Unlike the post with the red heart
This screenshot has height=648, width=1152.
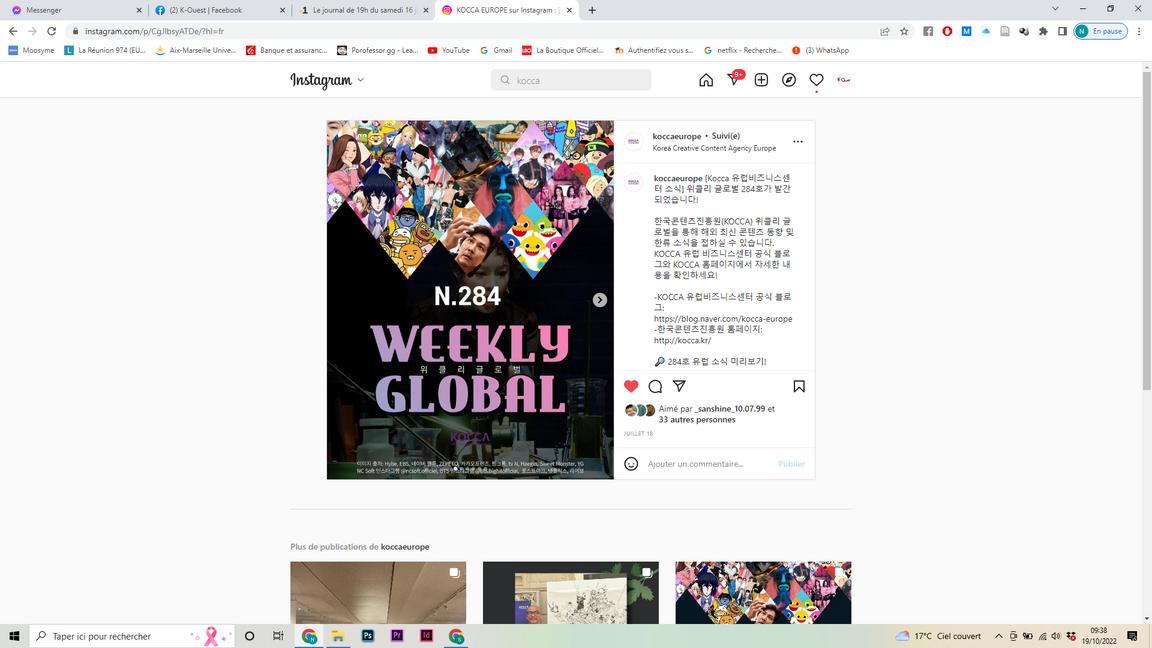pos(631,386)
